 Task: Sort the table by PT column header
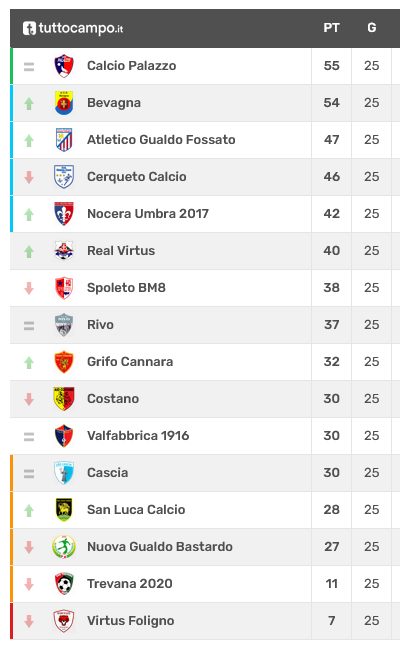(x=331, y=28)
